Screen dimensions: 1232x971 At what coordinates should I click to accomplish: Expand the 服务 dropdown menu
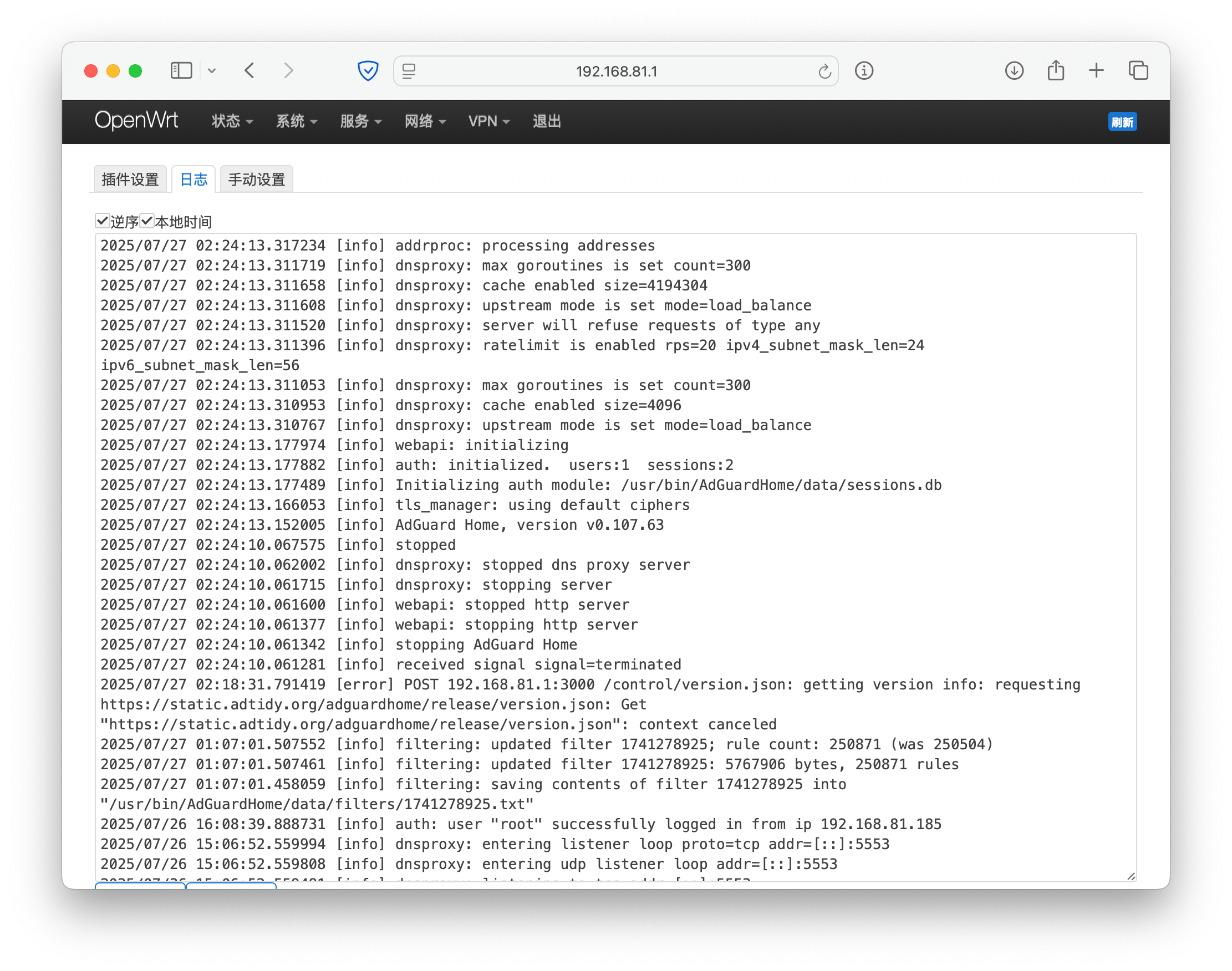360,121
